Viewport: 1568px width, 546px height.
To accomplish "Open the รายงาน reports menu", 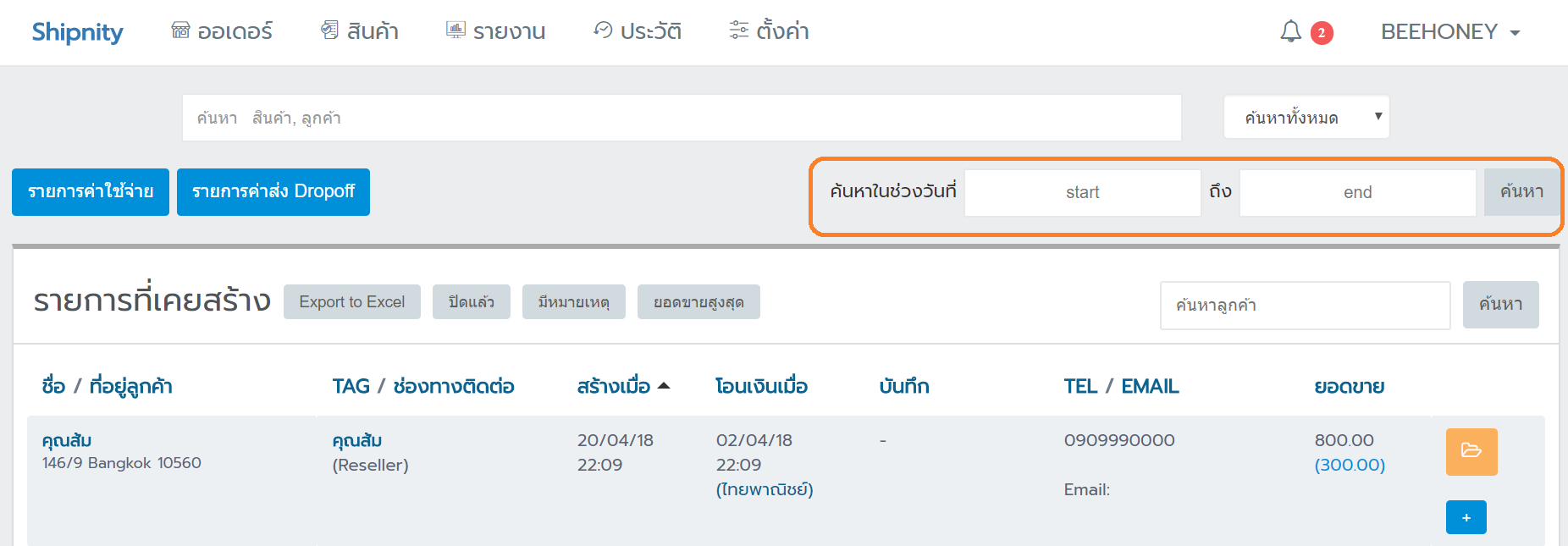I will point(496,31).
